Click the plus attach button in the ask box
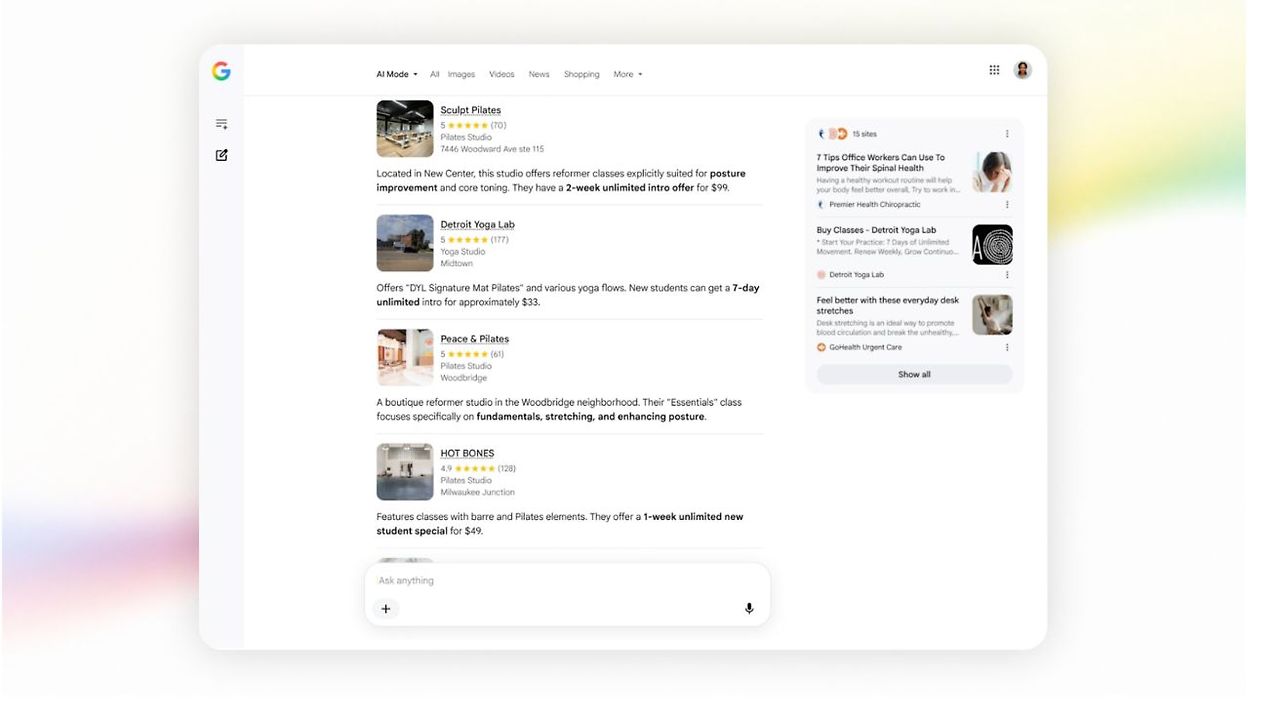 click(x=386, y=608)
